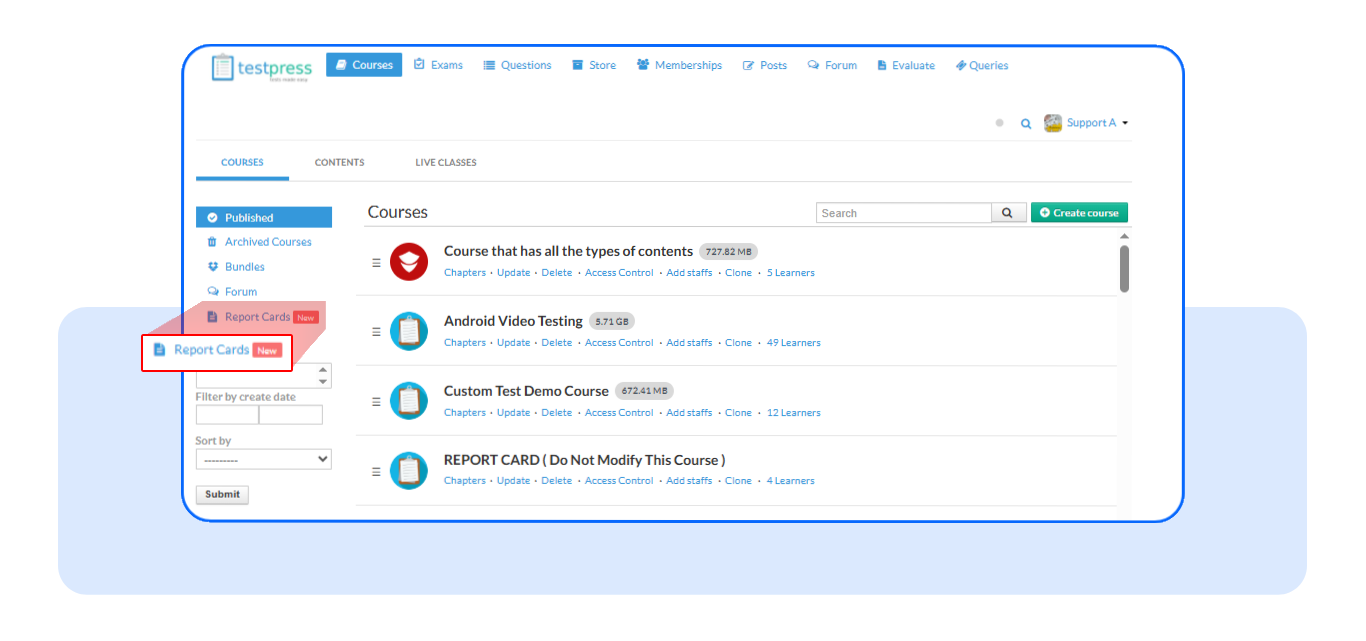This screenshot has width=1366, height=641.
Task: Click the down stepper arrow above create date filter
Action: coord(323,382)
